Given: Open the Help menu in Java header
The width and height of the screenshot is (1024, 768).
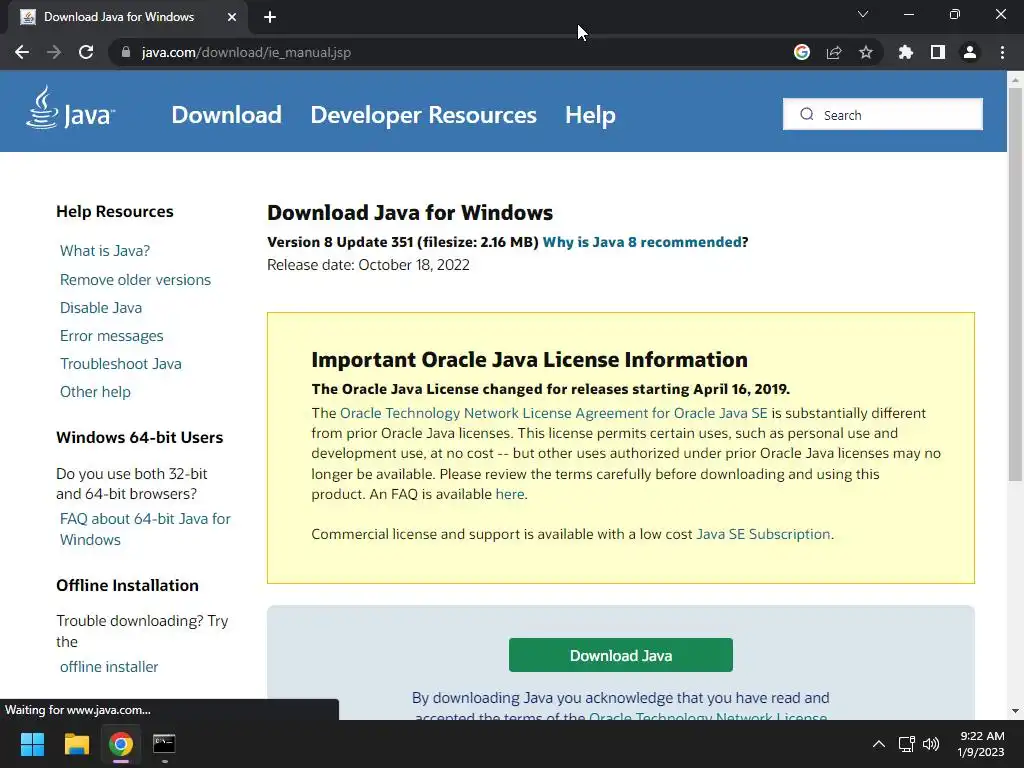Looking at the screenshot, I should [590, 115].
